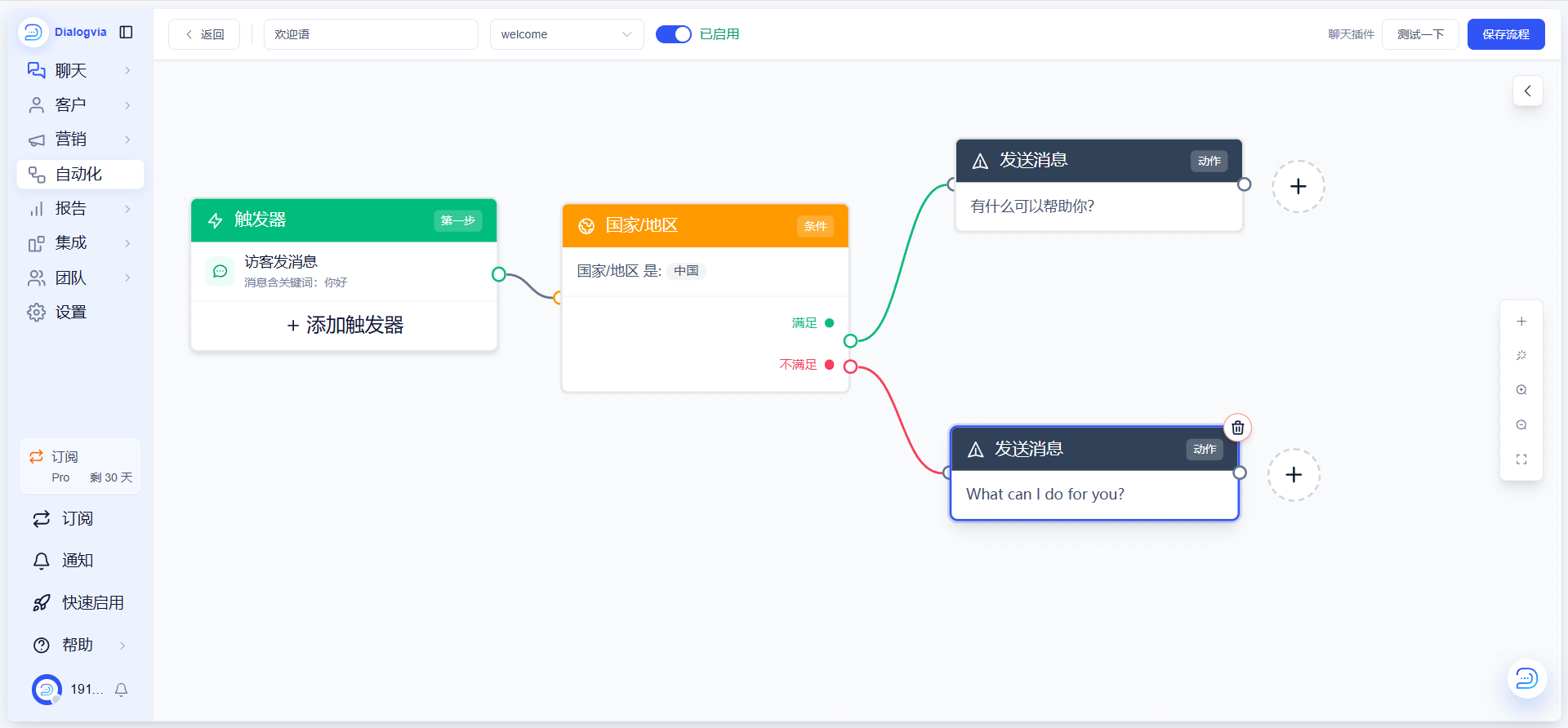Open the 自动化 menu item
The height and width of the screenshot is (728, 1568).
[x=81, y=175]
